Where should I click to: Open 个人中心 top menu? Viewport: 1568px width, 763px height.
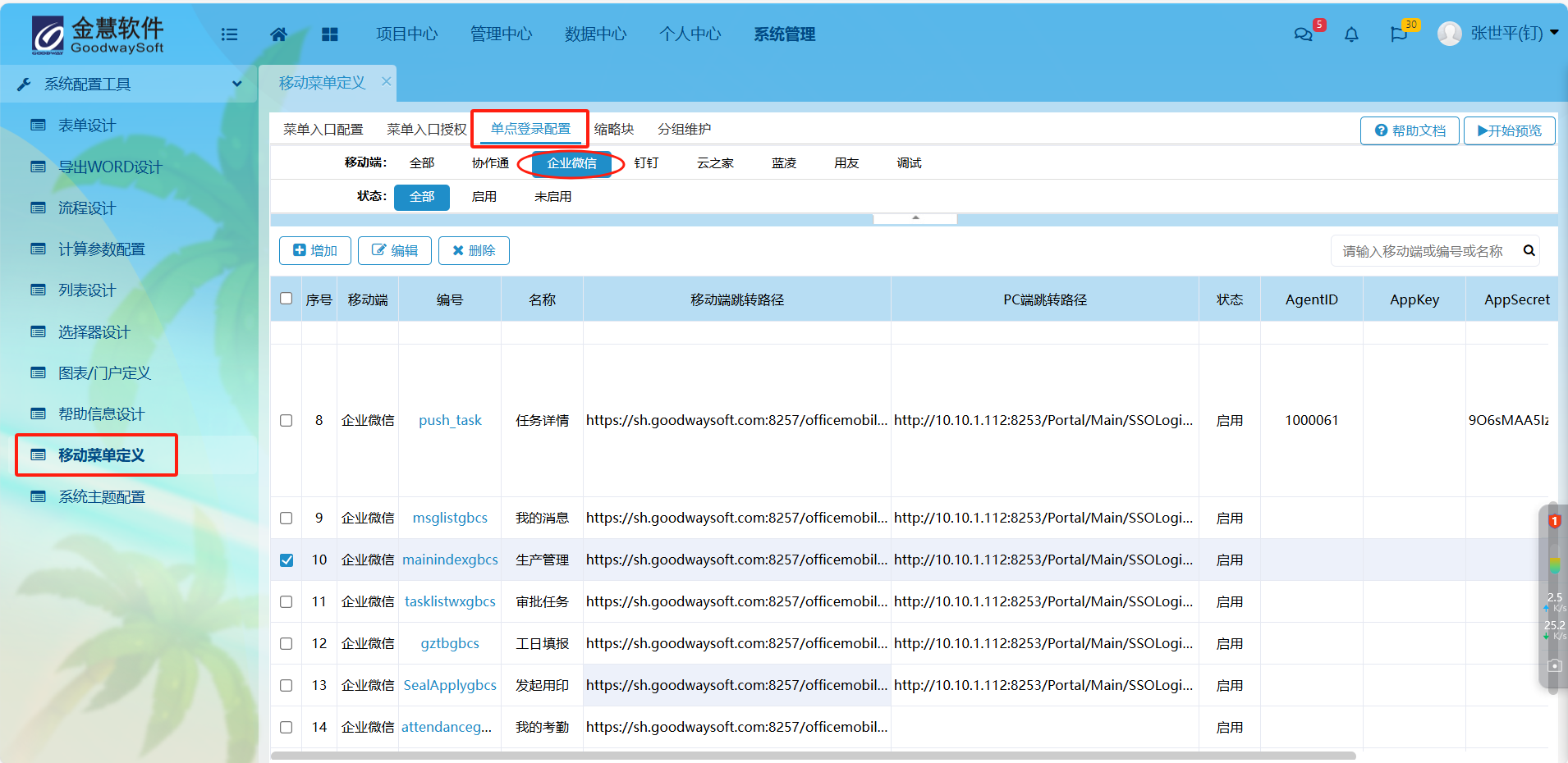coord(690,34)
